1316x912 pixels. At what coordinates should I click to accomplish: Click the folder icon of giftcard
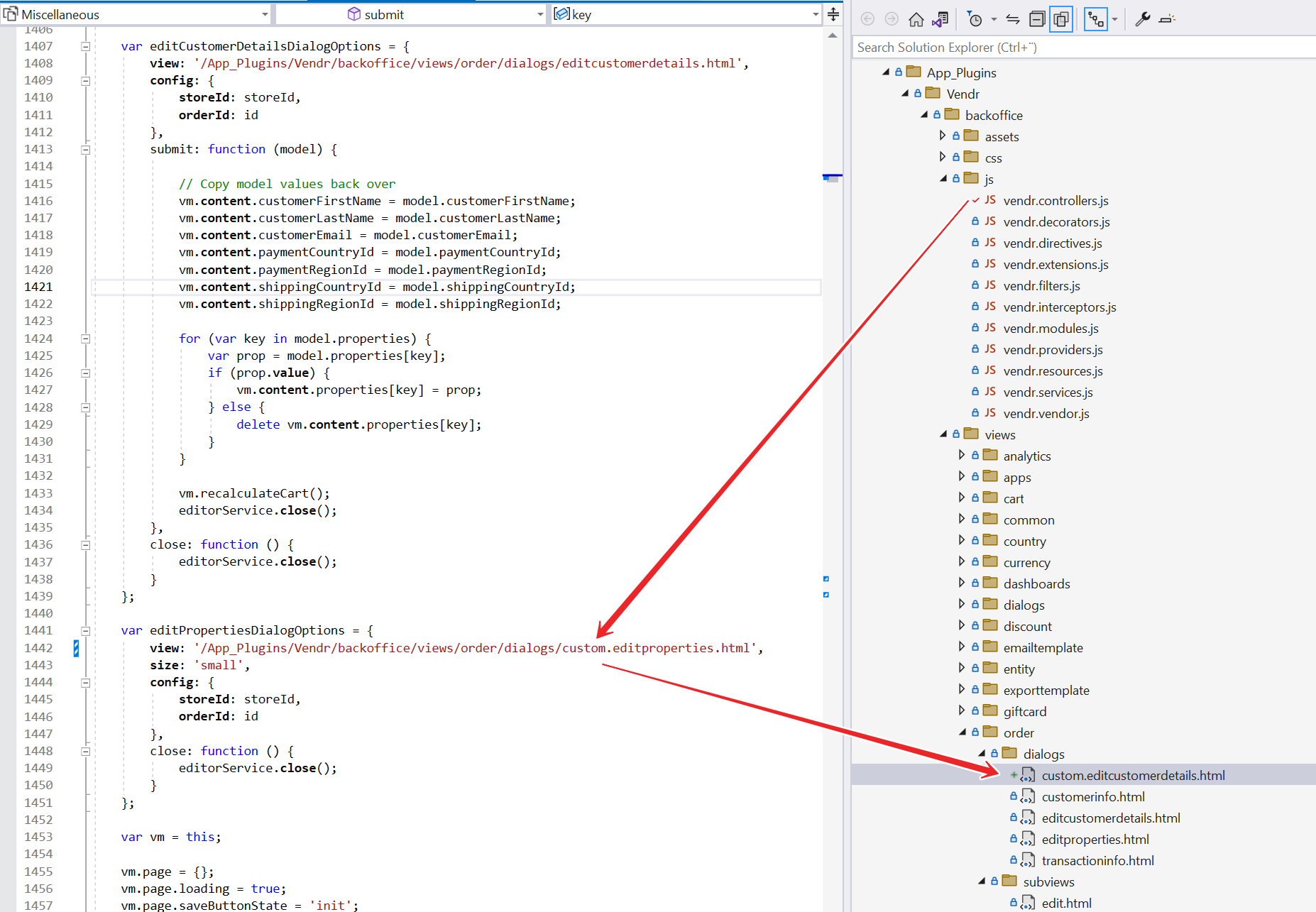click(990, 710)
